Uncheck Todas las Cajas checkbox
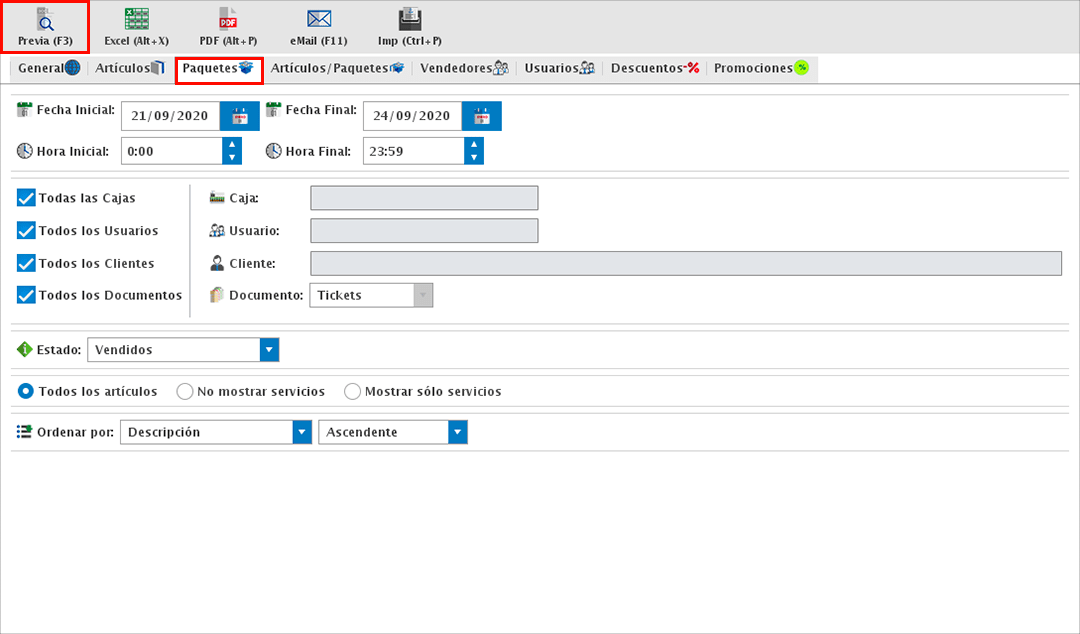 (27, 198)
